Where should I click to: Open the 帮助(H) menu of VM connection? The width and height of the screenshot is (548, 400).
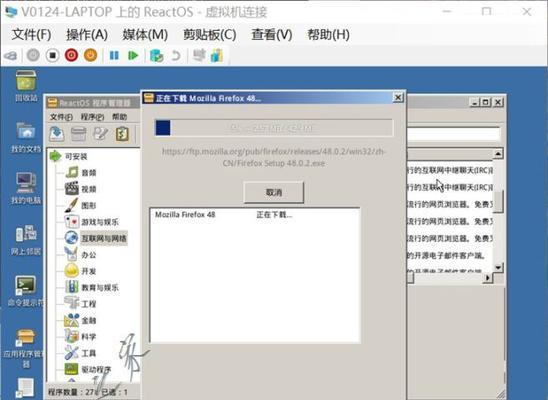point(328,35)
